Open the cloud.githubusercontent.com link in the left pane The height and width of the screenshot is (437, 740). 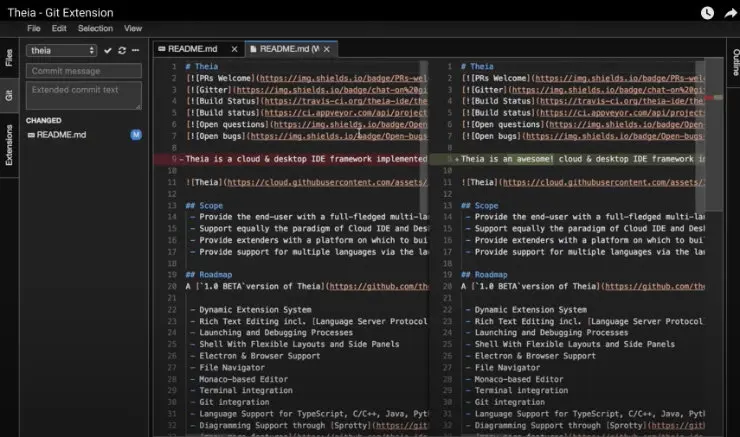(328, 182)
